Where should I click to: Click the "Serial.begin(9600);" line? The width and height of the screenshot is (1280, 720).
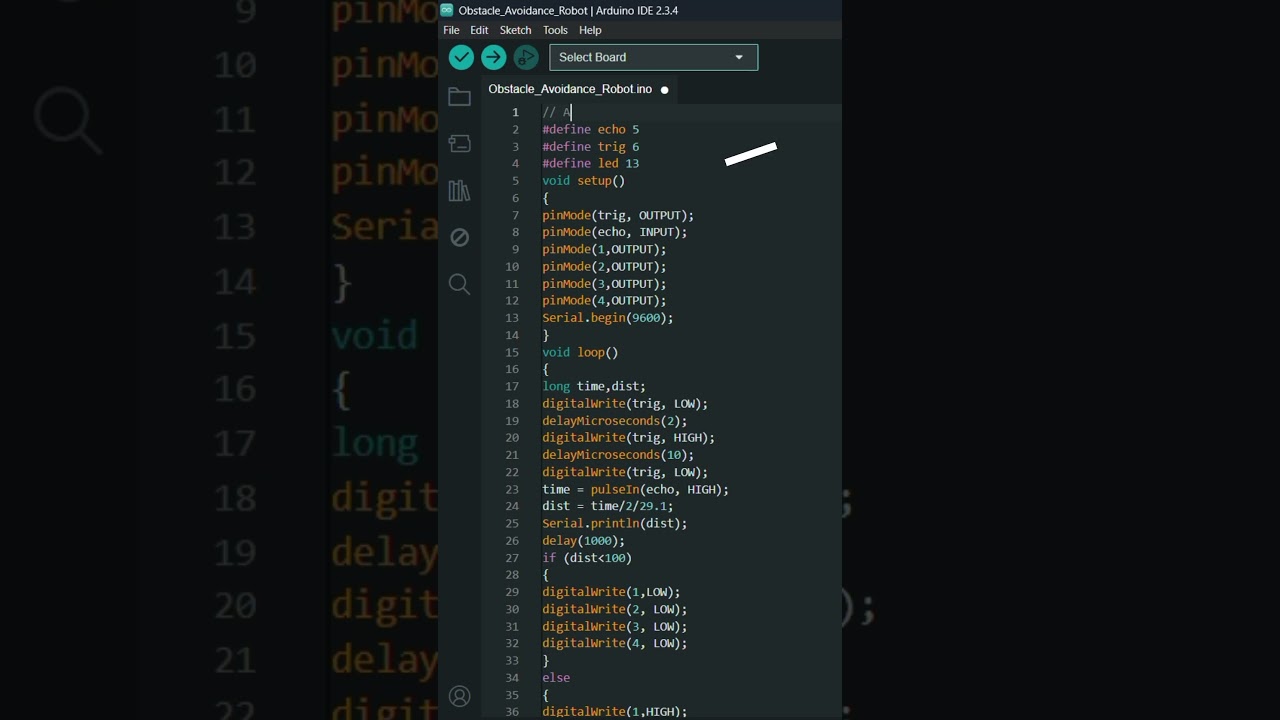pyautogui.click(x=608, y=318)
